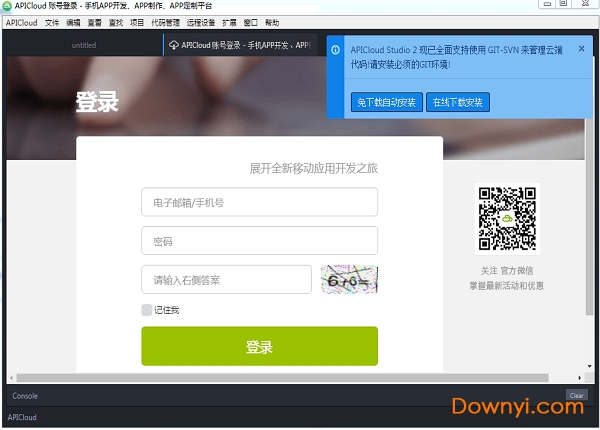Click the 电子邮箱/手机号 input field
The width and height of the screenshot is (600, 430).
pos(259,202)
